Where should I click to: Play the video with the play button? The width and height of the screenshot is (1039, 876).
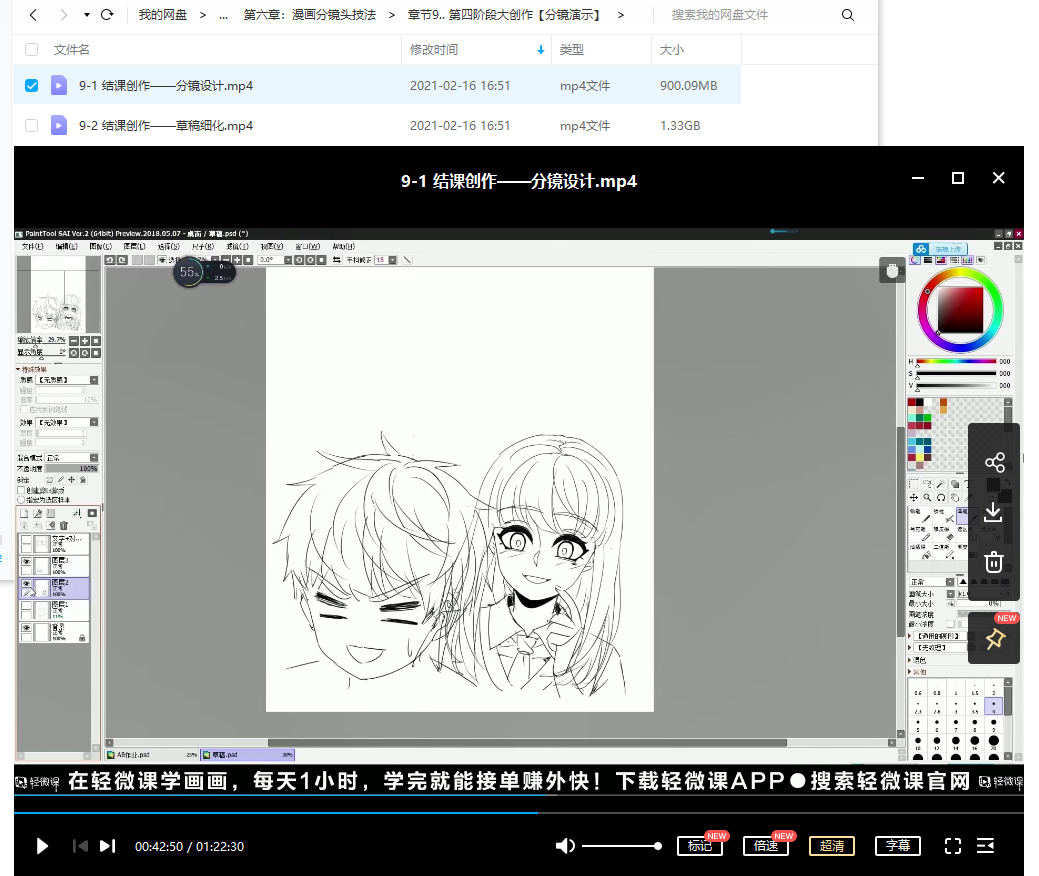(x=42, y=846)
